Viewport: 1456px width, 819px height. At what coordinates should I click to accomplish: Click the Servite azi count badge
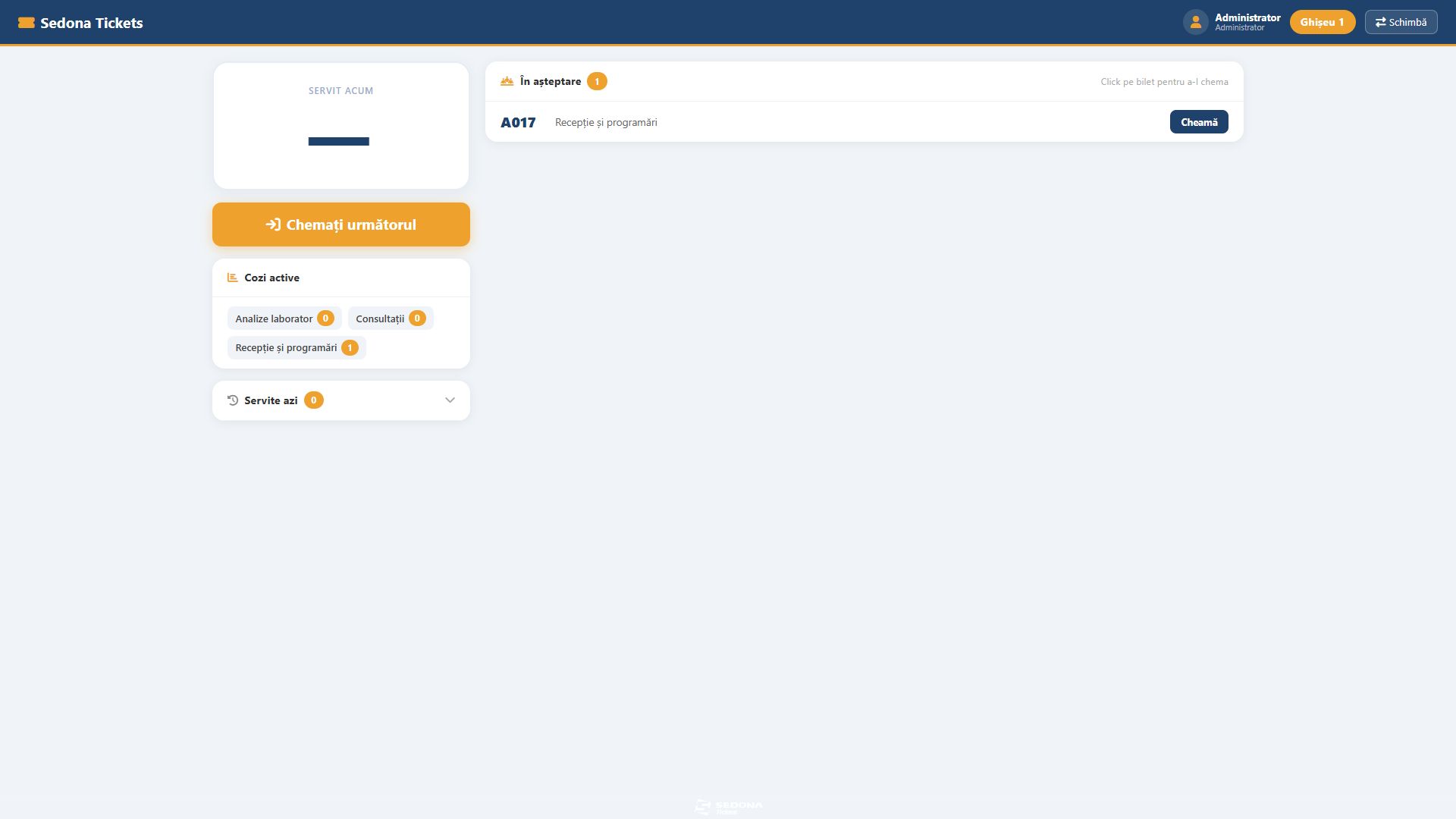click(314, 400)
